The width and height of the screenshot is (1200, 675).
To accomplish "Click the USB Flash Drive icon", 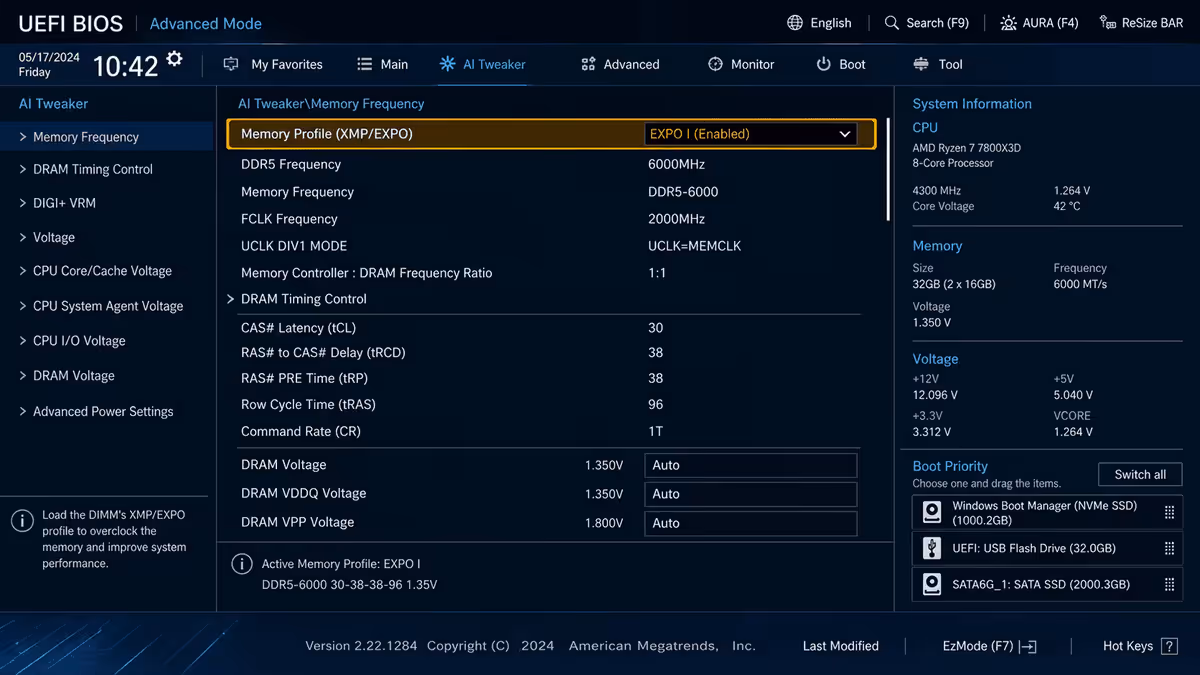I will point(932,548).
